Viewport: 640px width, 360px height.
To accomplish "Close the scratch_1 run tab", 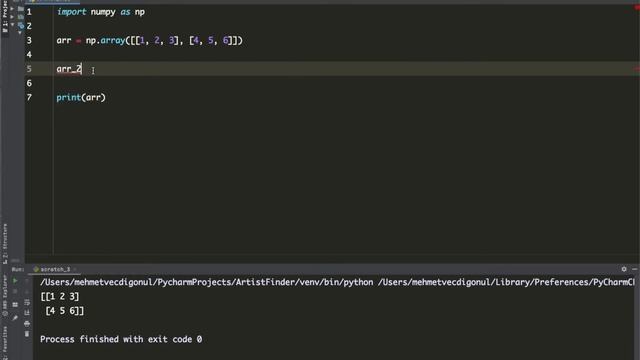I will (75, 269).
